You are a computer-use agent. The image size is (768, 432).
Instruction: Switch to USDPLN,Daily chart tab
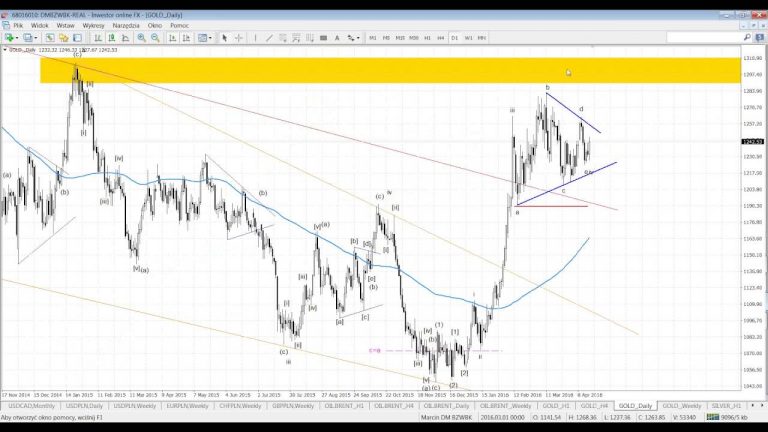point(84,406)
